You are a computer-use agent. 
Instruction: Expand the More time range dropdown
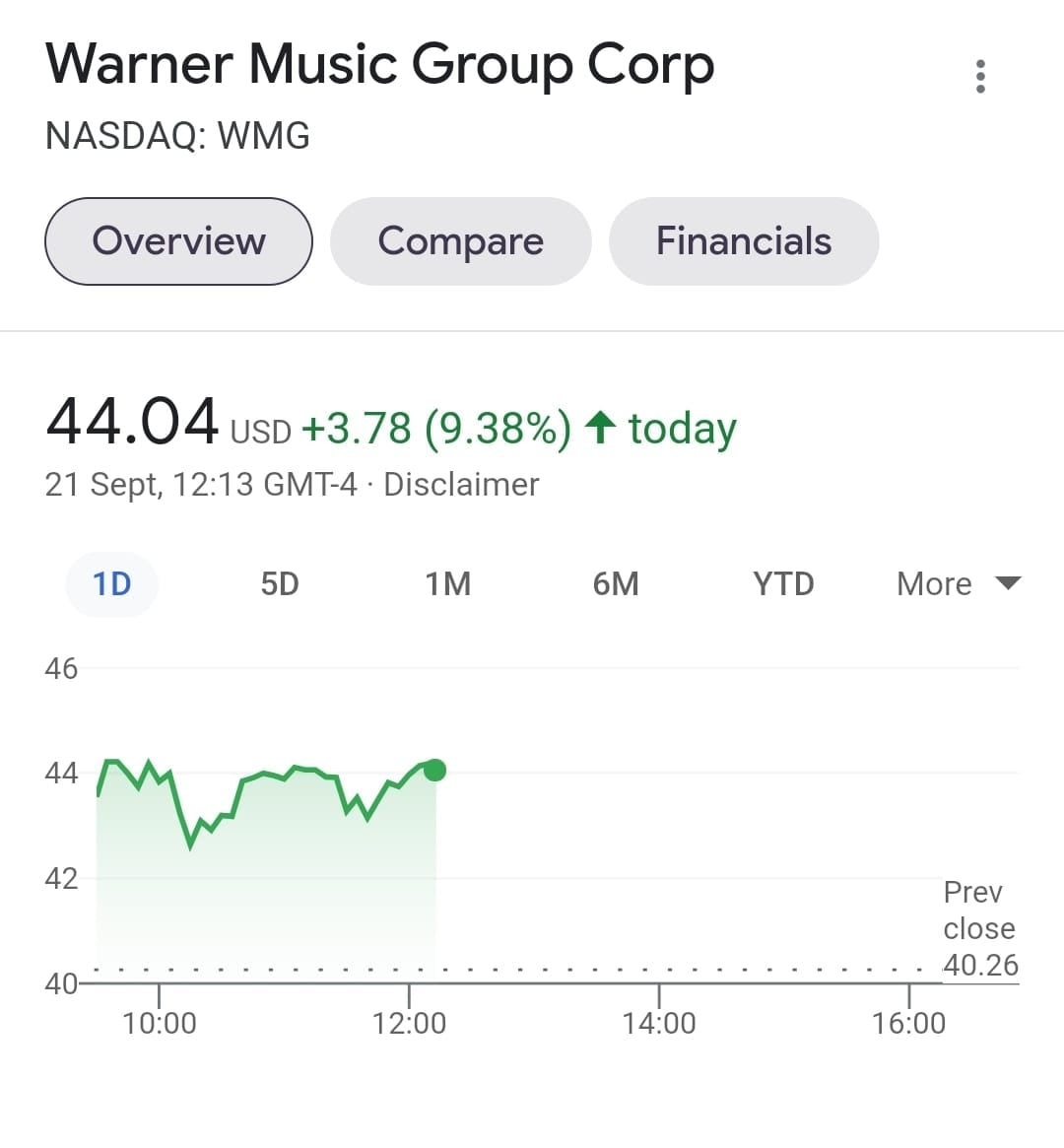(x=934, y=583)
